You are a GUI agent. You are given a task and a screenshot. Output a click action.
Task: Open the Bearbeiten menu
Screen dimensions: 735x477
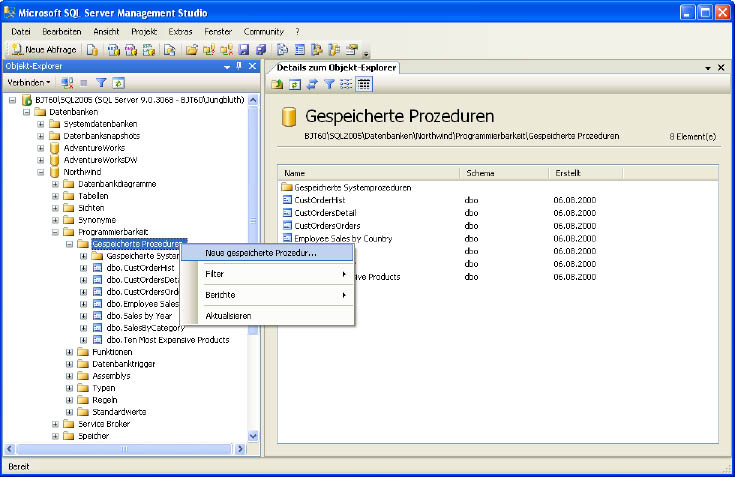point(61,31)
